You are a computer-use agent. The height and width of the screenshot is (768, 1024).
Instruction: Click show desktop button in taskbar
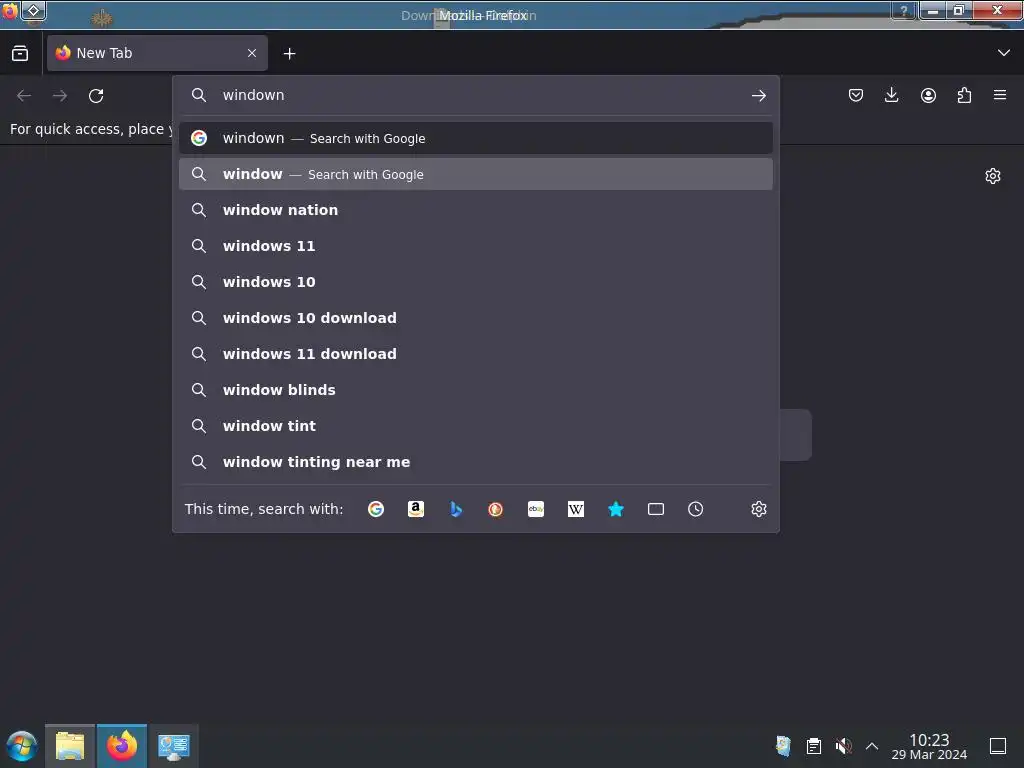pyautogui.click(x=998, y=746)
